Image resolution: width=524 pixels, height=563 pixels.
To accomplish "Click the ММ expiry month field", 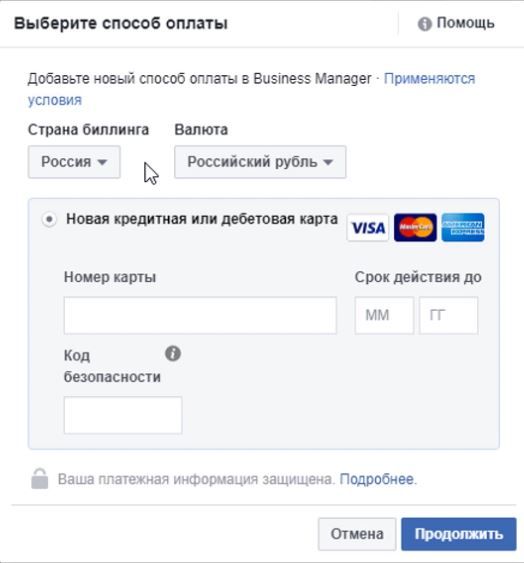I will (384, 315).
